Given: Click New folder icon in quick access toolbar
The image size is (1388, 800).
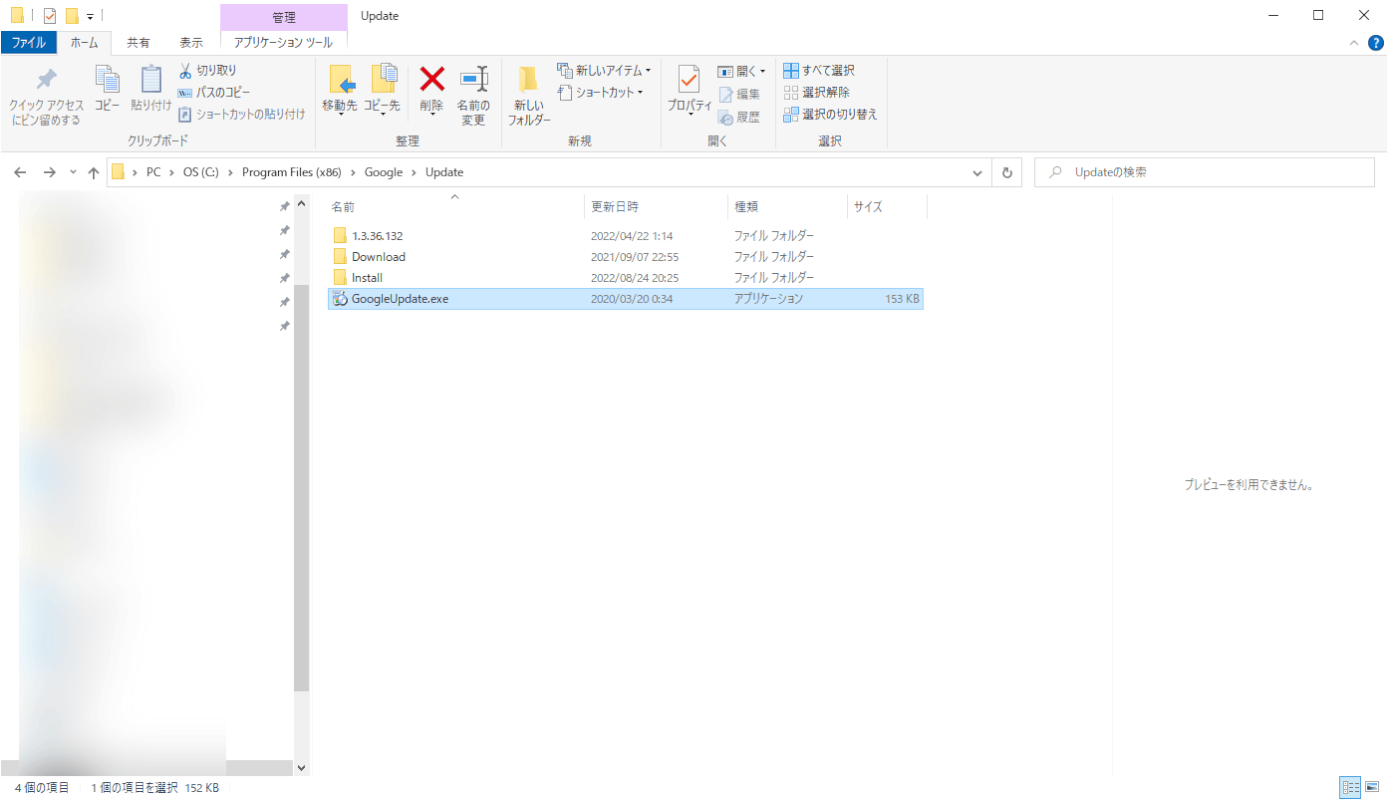Looking at the screenshot, I should click(72, 16).
